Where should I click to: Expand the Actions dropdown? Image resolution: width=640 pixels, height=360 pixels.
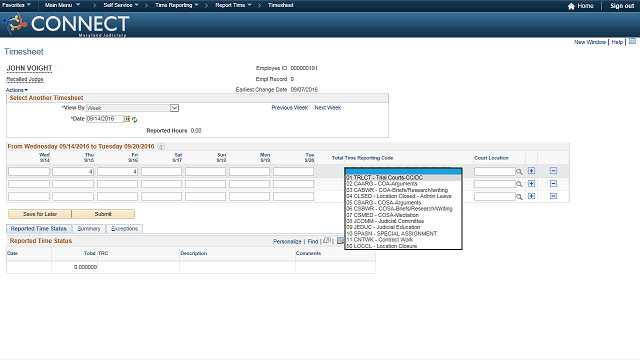pos(17,90)
